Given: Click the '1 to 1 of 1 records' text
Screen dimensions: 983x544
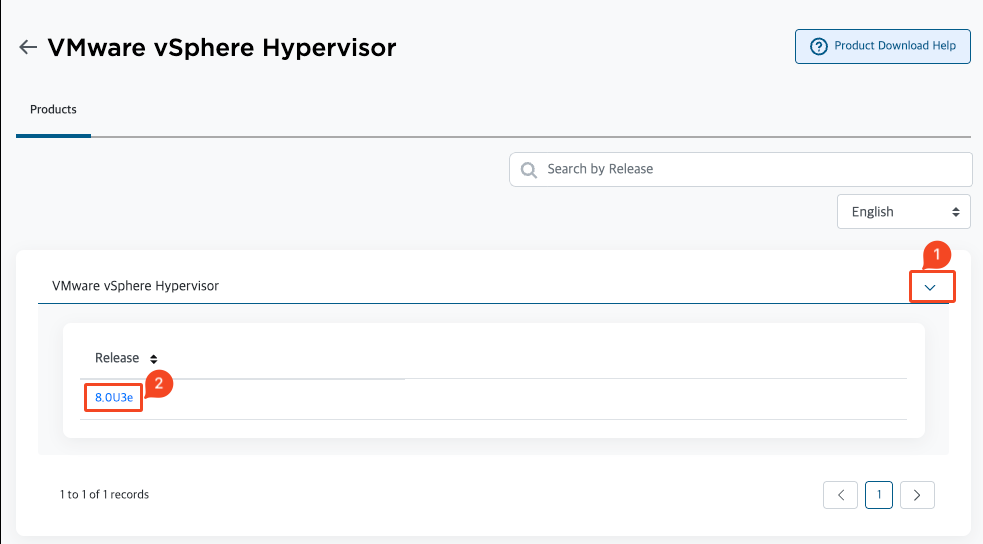Looking at the screenshot, I should pos(104,494).
